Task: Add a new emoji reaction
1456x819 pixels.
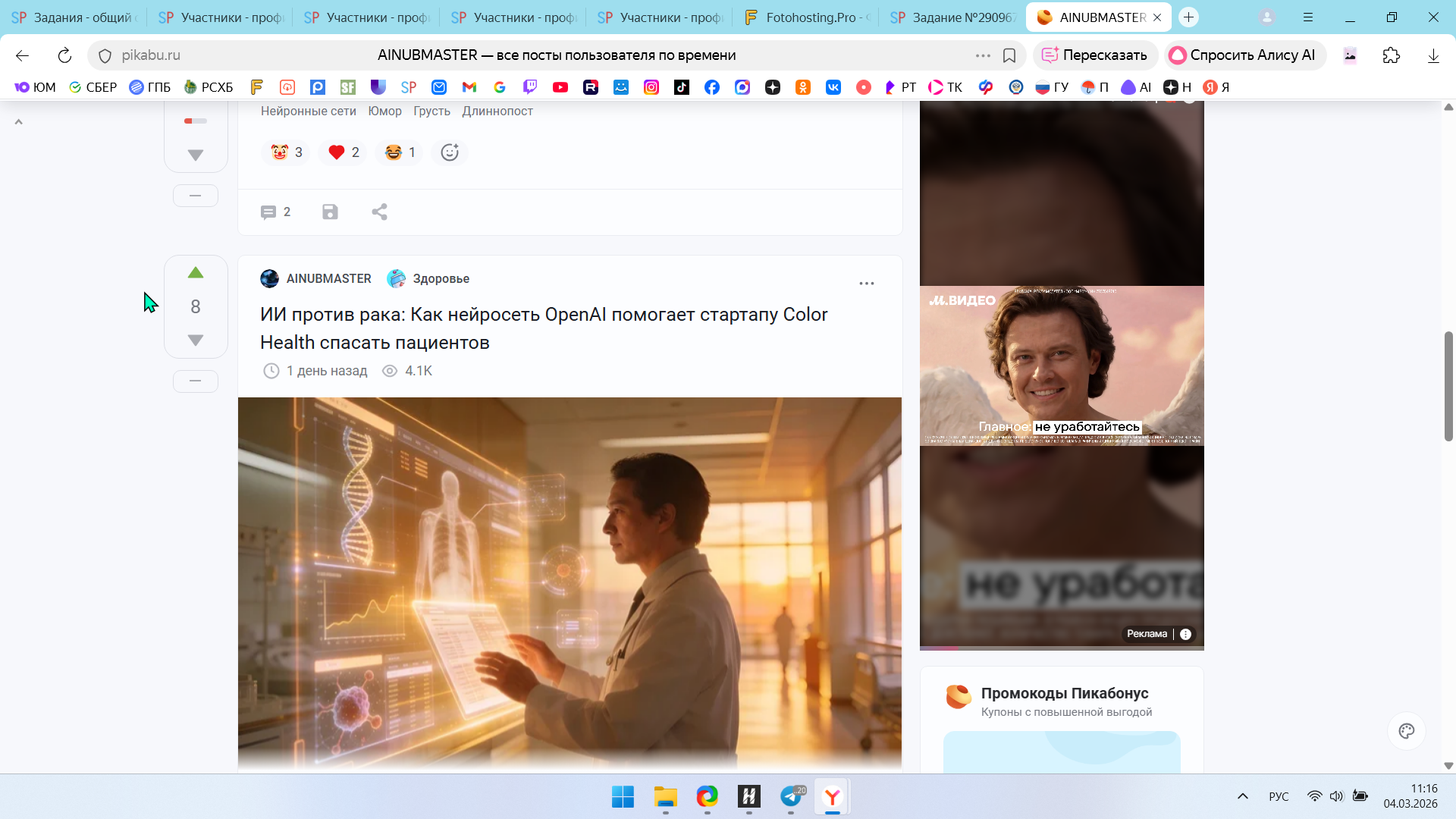Action: (x=450, y=152)
